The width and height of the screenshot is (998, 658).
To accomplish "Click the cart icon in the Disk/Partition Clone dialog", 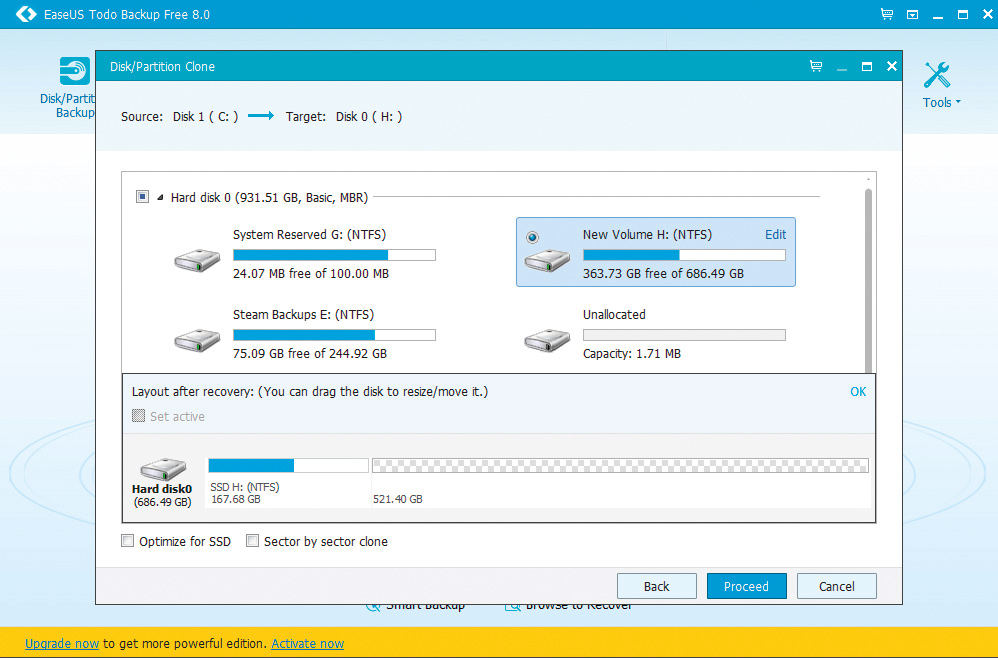I will click(815, 66).
